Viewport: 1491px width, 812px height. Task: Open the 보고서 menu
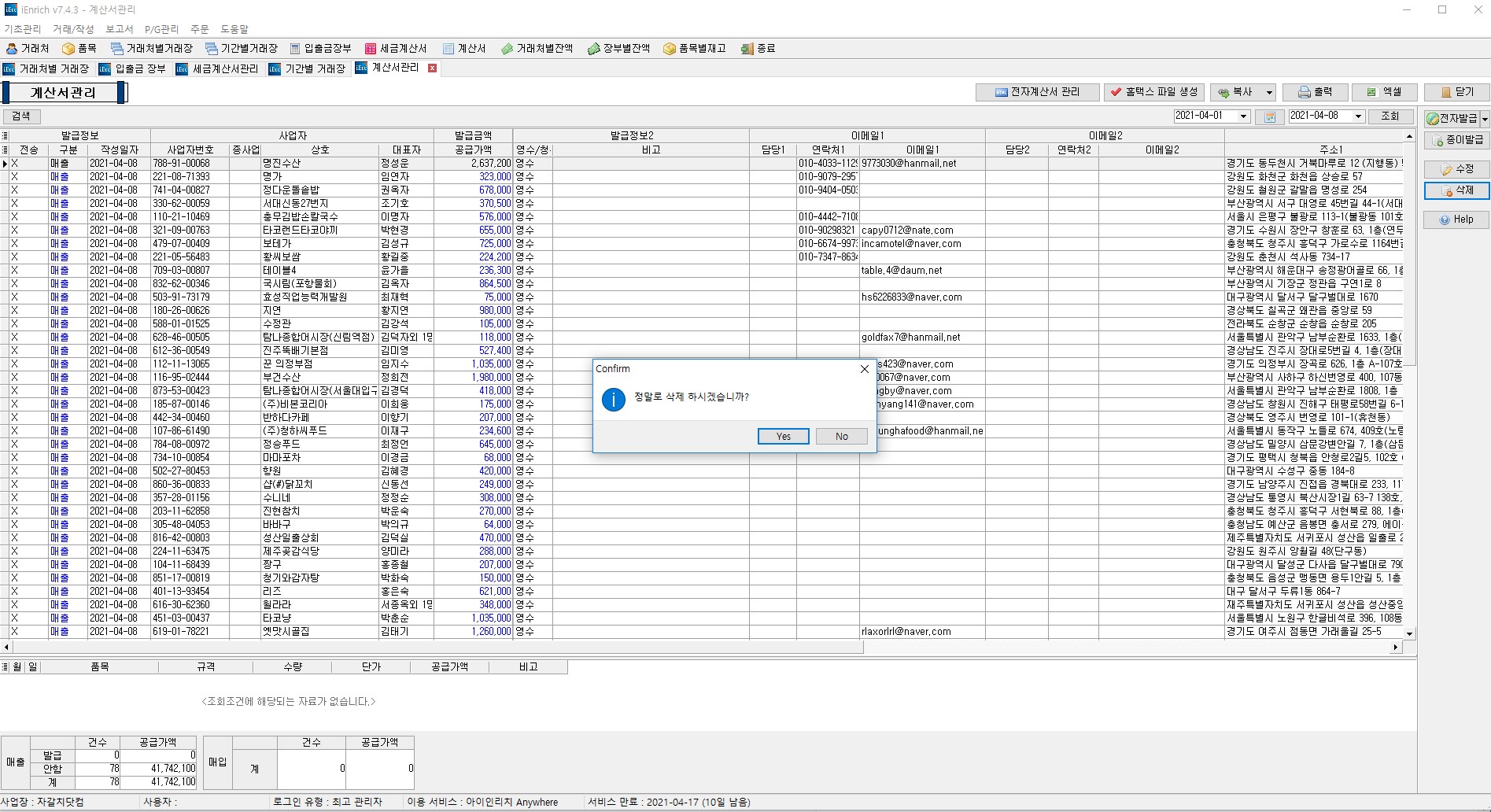coord(120,29)
